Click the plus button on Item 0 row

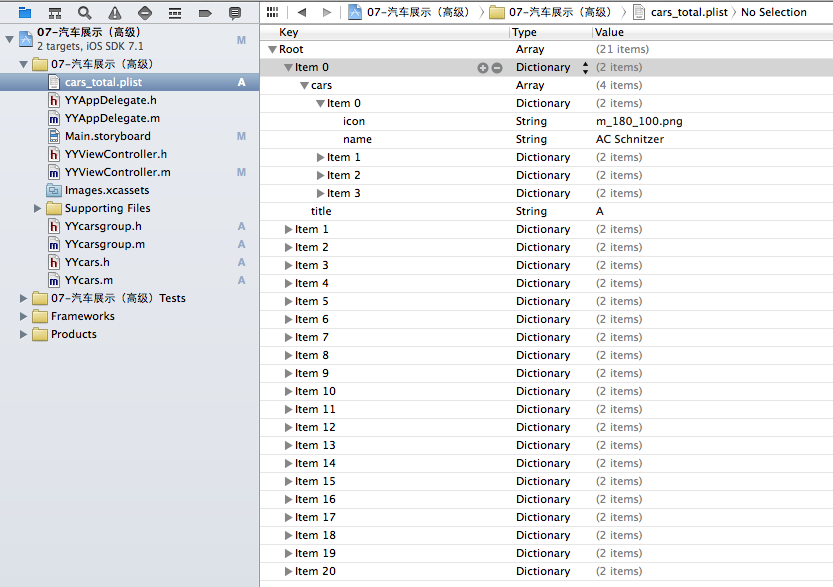coord(483,68)
